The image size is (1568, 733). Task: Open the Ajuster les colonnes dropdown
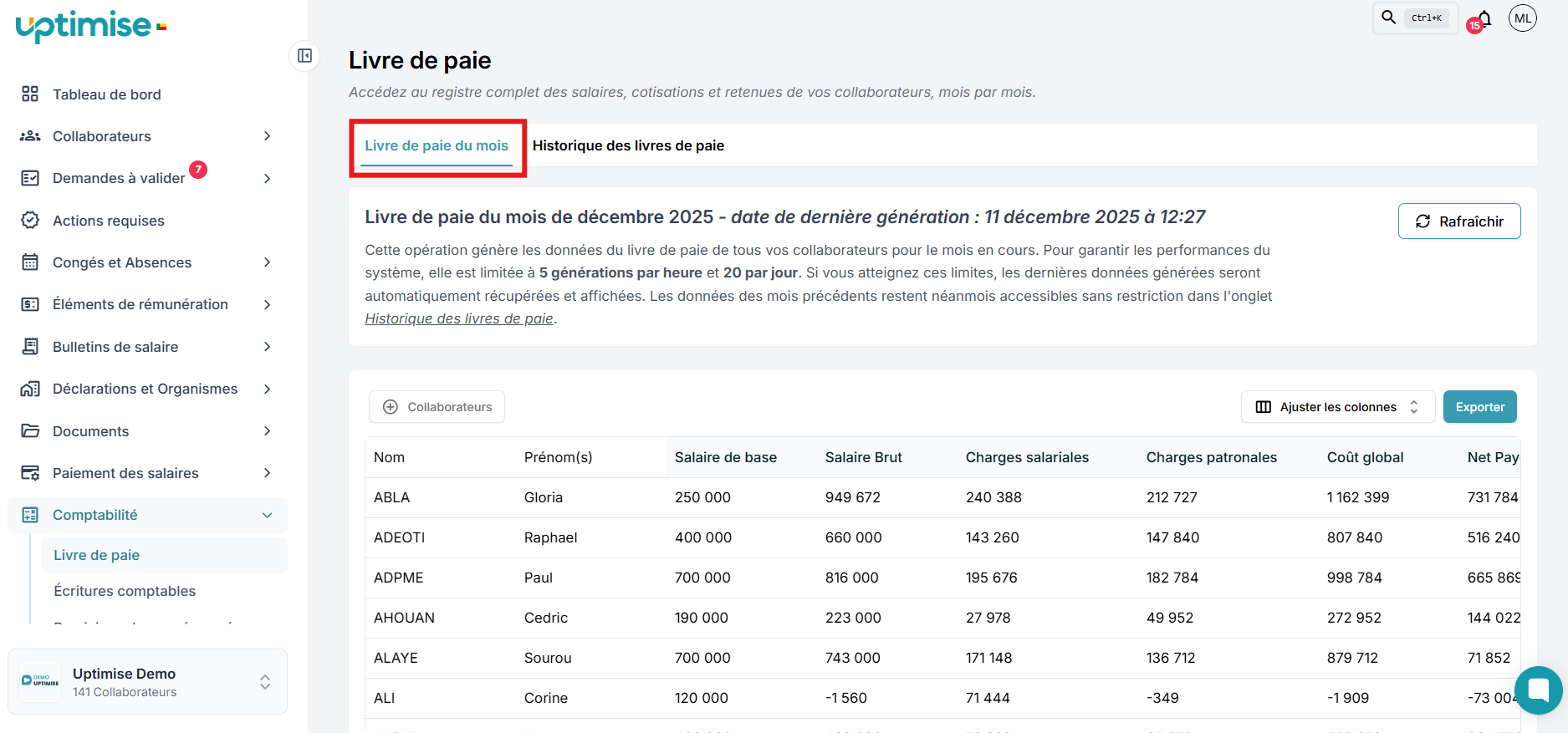click(x=1338, y=407)
